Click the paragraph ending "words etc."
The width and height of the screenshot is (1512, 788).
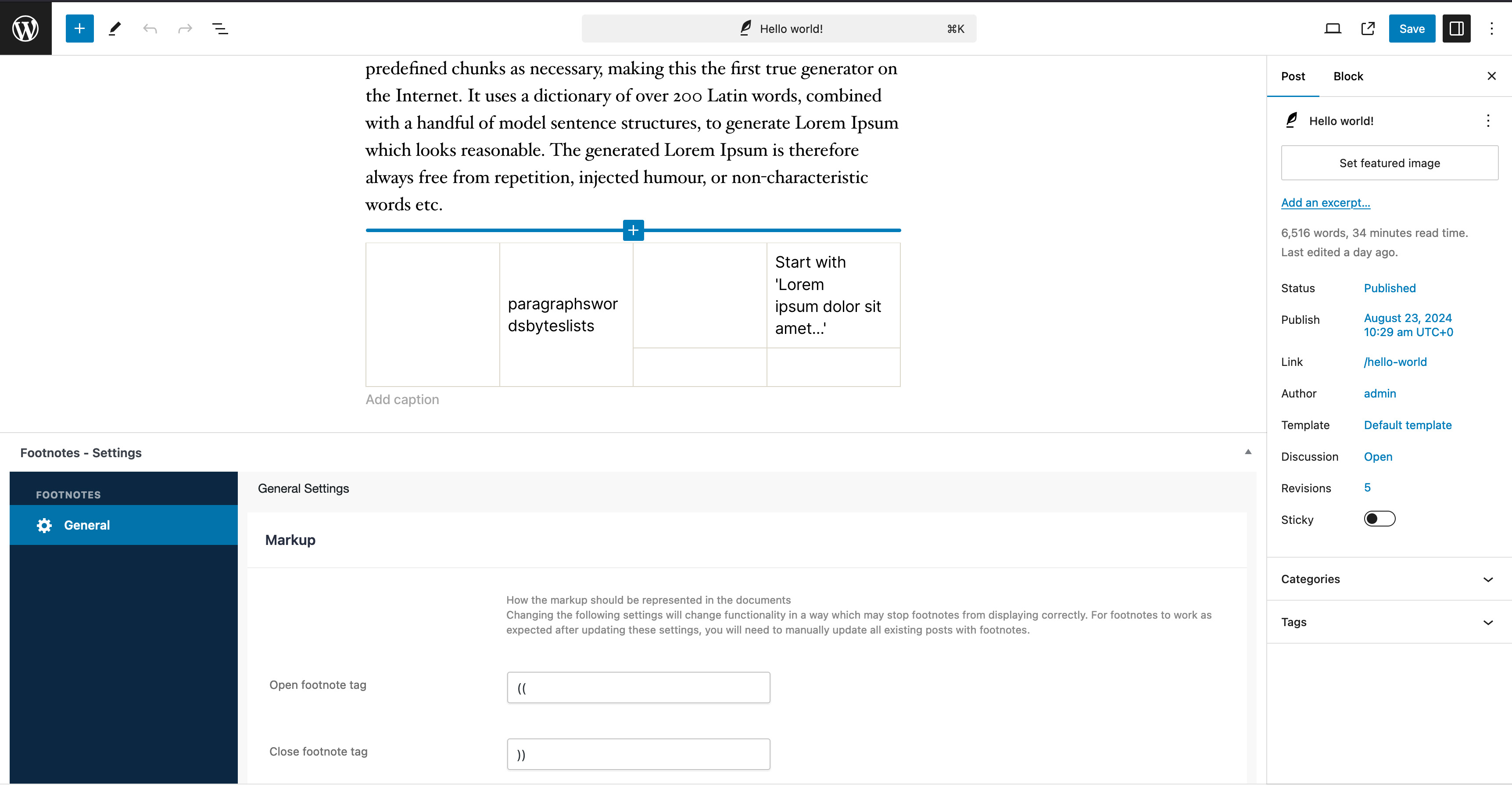click(x=633, y=136)
